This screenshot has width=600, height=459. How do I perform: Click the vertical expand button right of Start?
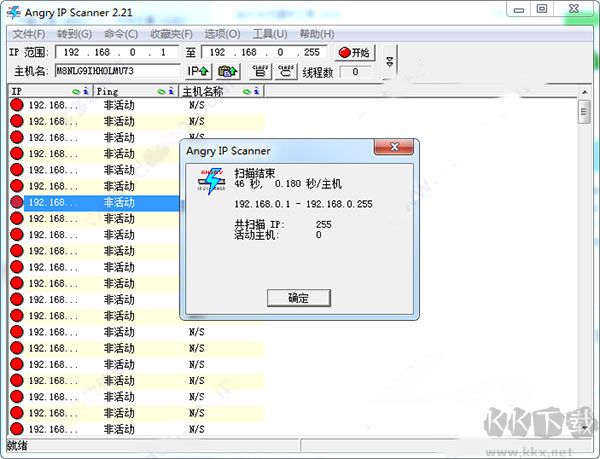pyautogui.click(x=389, y=61)
